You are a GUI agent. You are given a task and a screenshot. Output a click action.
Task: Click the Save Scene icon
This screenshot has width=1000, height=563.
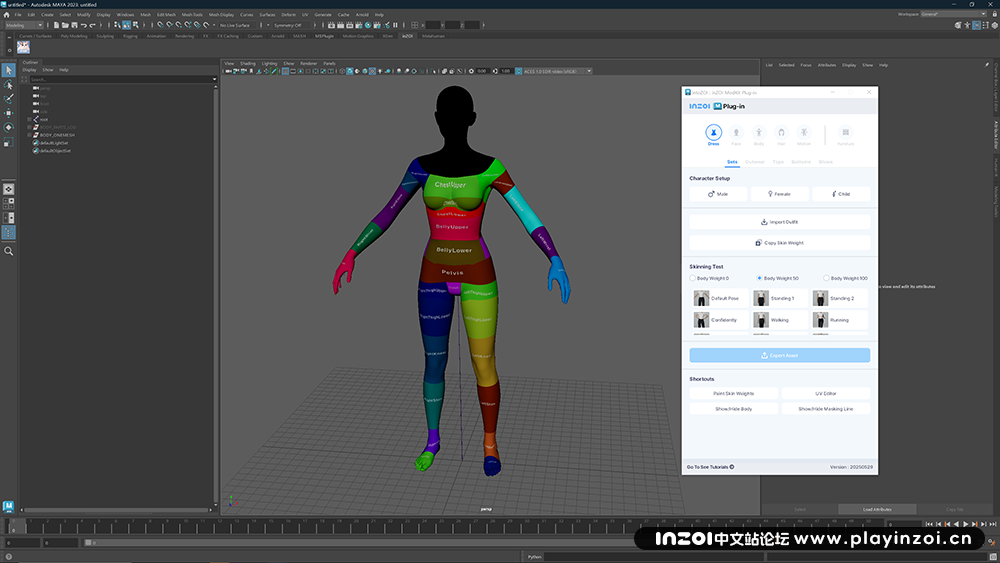click(74, 25)
